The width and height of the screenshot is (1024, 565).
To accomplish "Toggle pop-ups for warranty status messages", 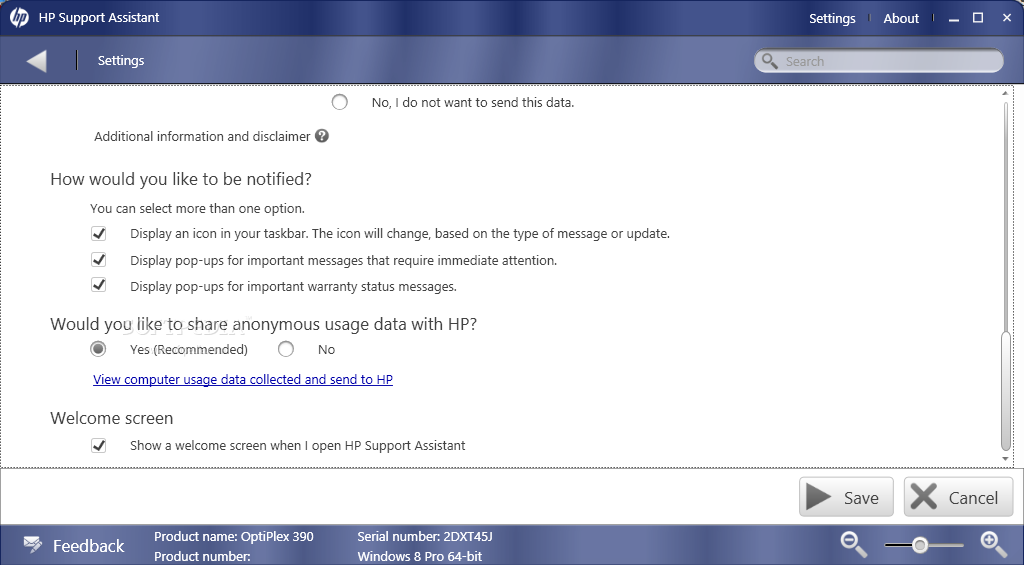I will click(x=99, y=285).
